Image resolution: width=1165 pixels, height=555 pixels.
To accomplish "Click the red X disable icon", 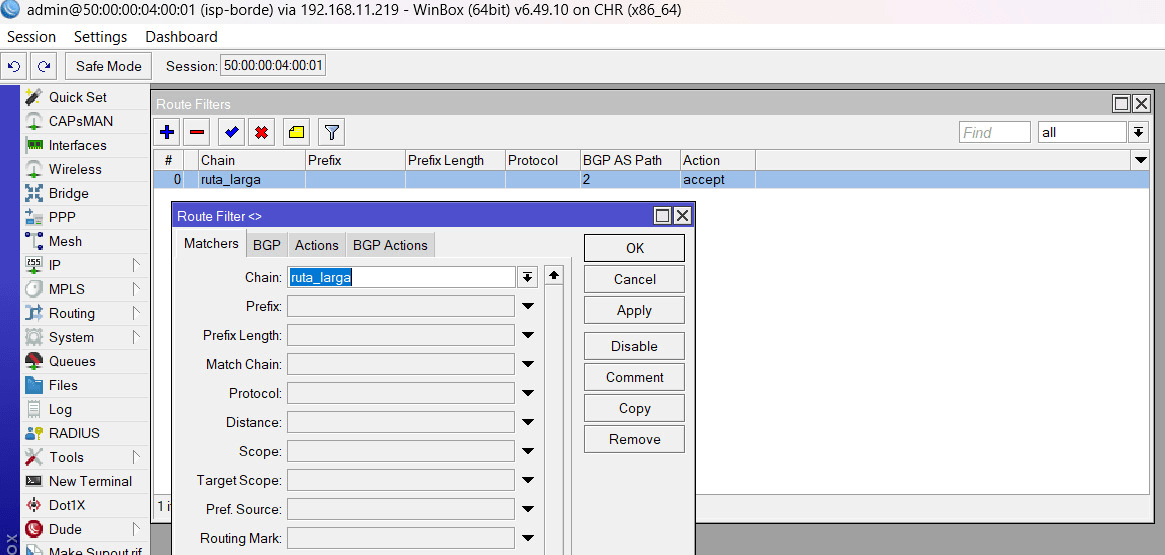I will 261,133.
